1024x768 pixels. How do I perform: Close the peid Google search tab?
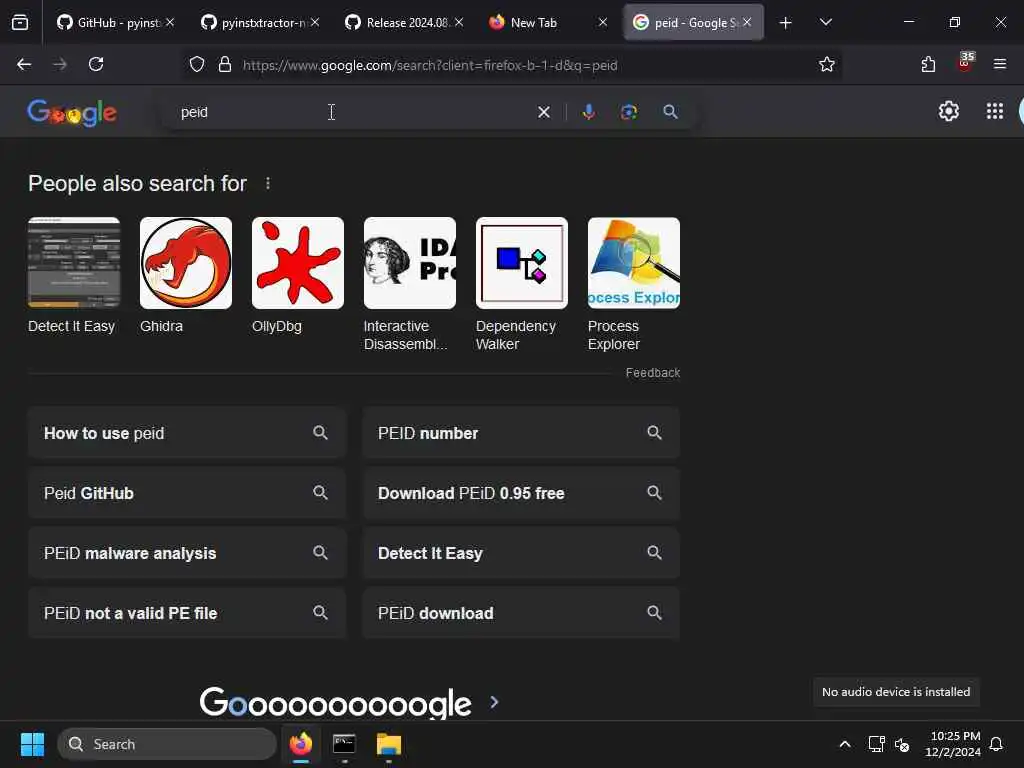click(x=746, y=22)
